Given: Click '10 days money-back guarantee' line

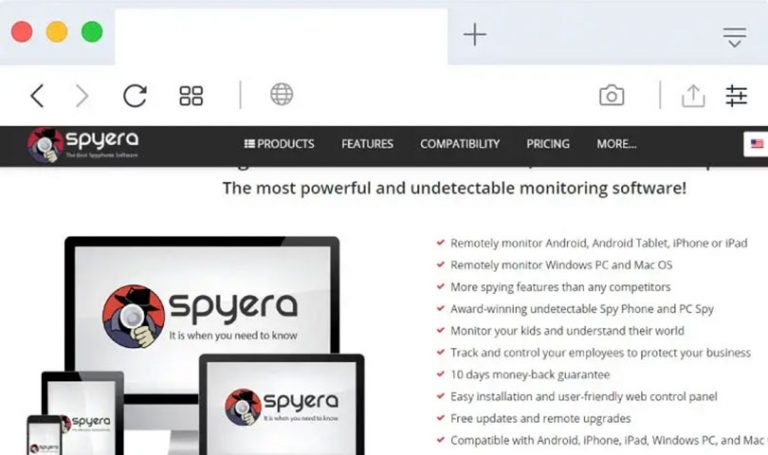Looking at the screenshot, I should [530, 375].
